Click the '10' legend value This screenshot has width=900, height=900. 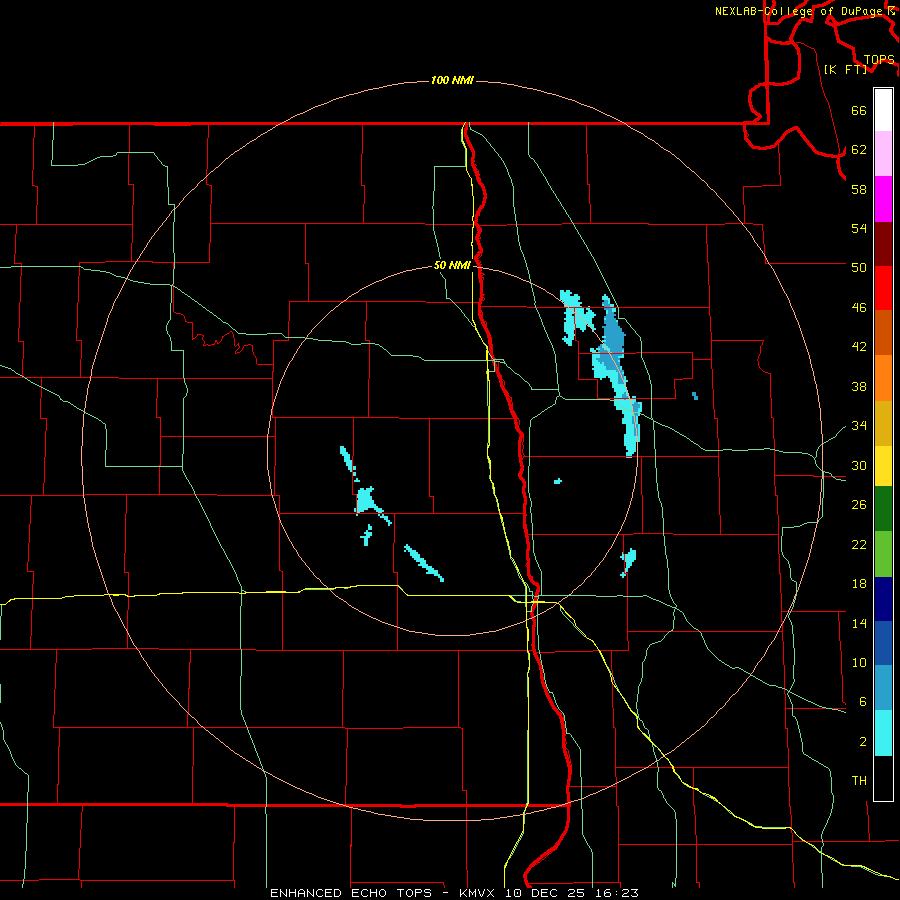tap(859, 662)
